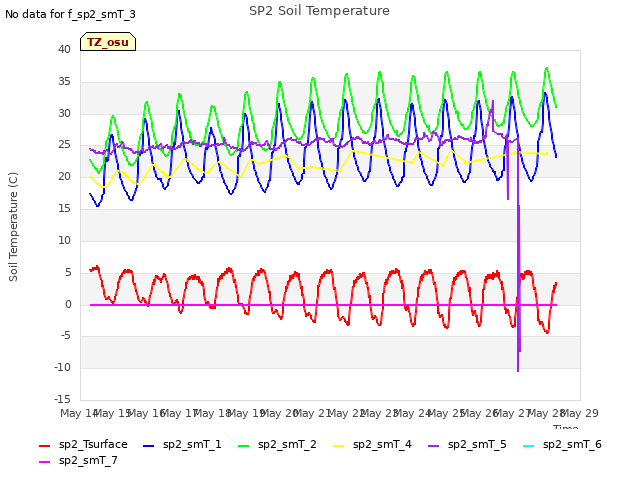
Task: Toggle sp2_smT_2 series in legend
Action: click(x=277, y=444)
